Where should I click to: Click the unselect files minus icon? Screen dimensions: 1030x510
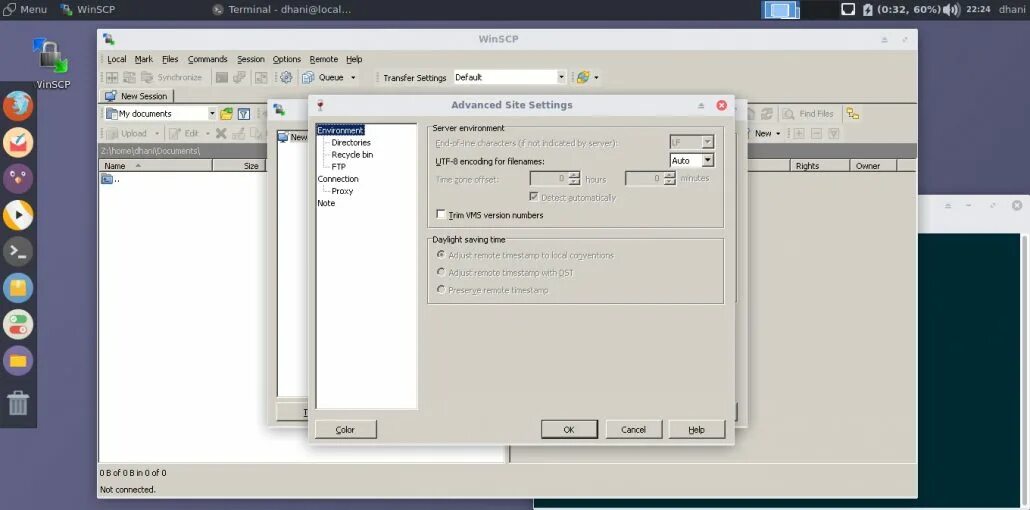(x=817, y=133)
